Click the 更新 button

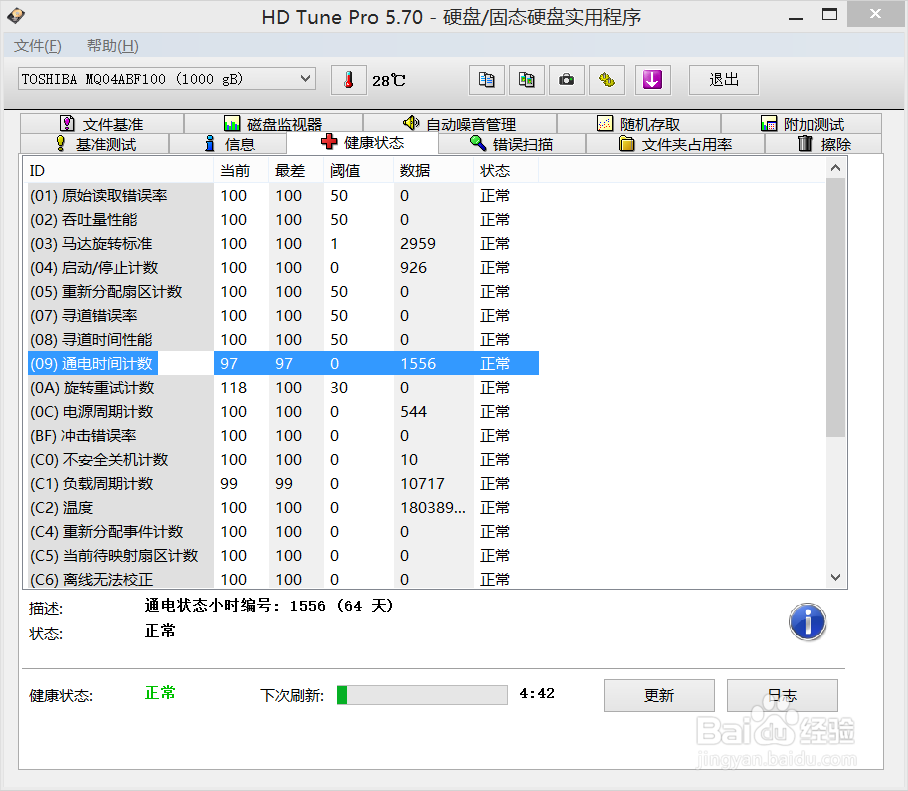pyautogui.click(x=659, y=695)
